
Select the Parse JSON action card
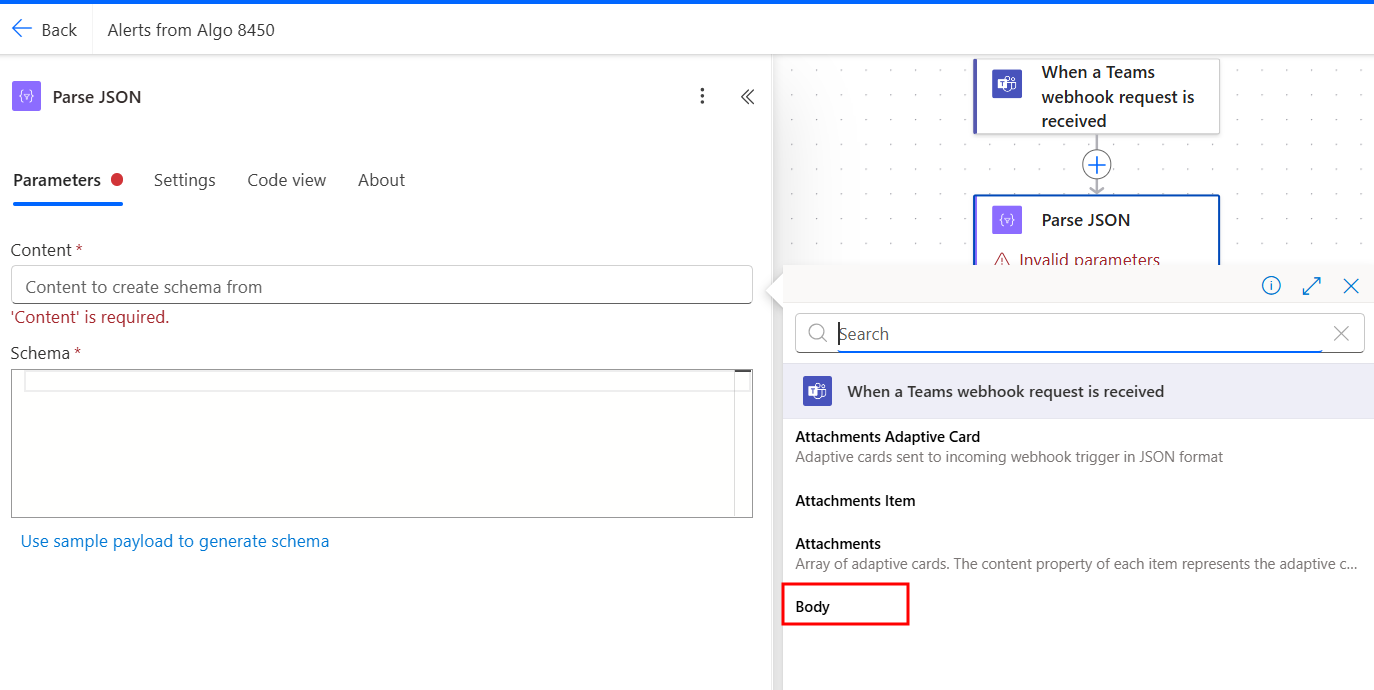tap(1096, 231)
